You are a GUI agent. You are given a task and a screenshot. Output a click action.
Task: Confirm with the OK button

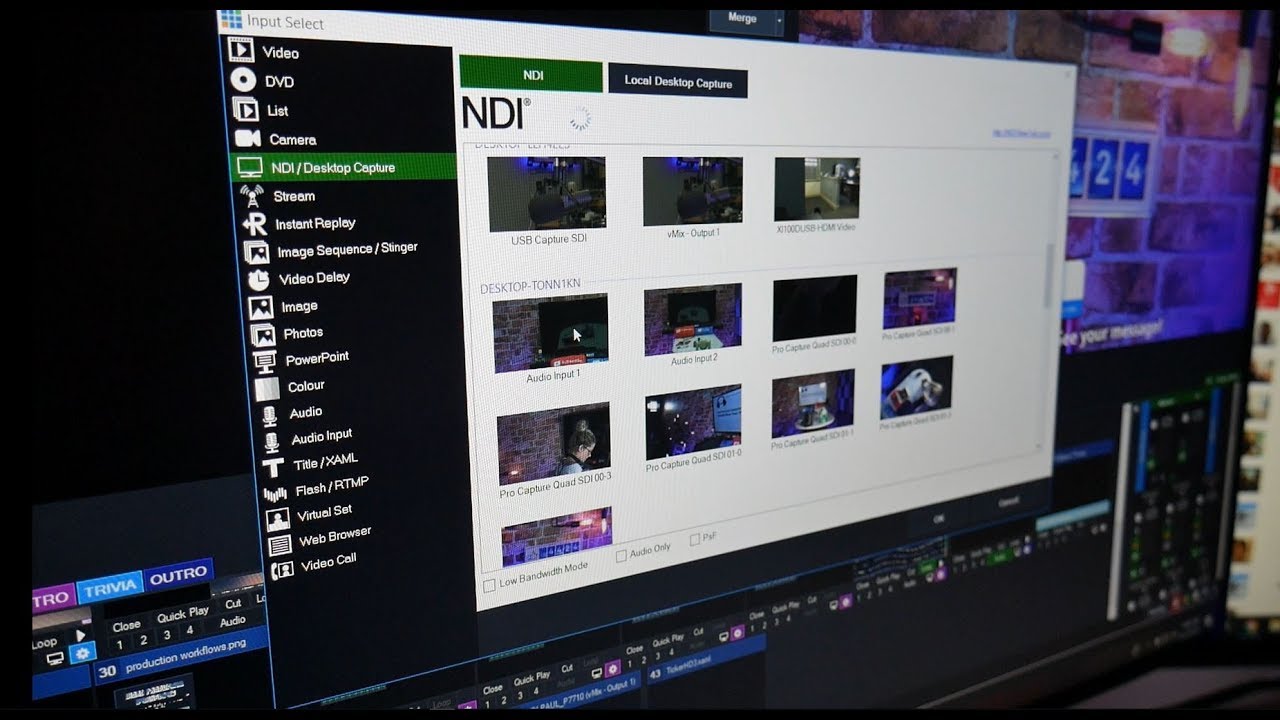pos(938,519)
